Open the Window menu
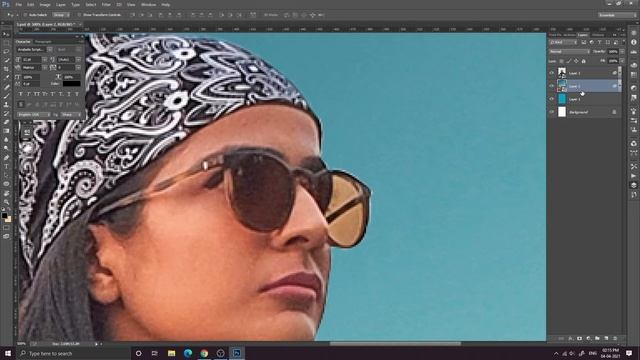Screen dimensions: 640x360 148,4
